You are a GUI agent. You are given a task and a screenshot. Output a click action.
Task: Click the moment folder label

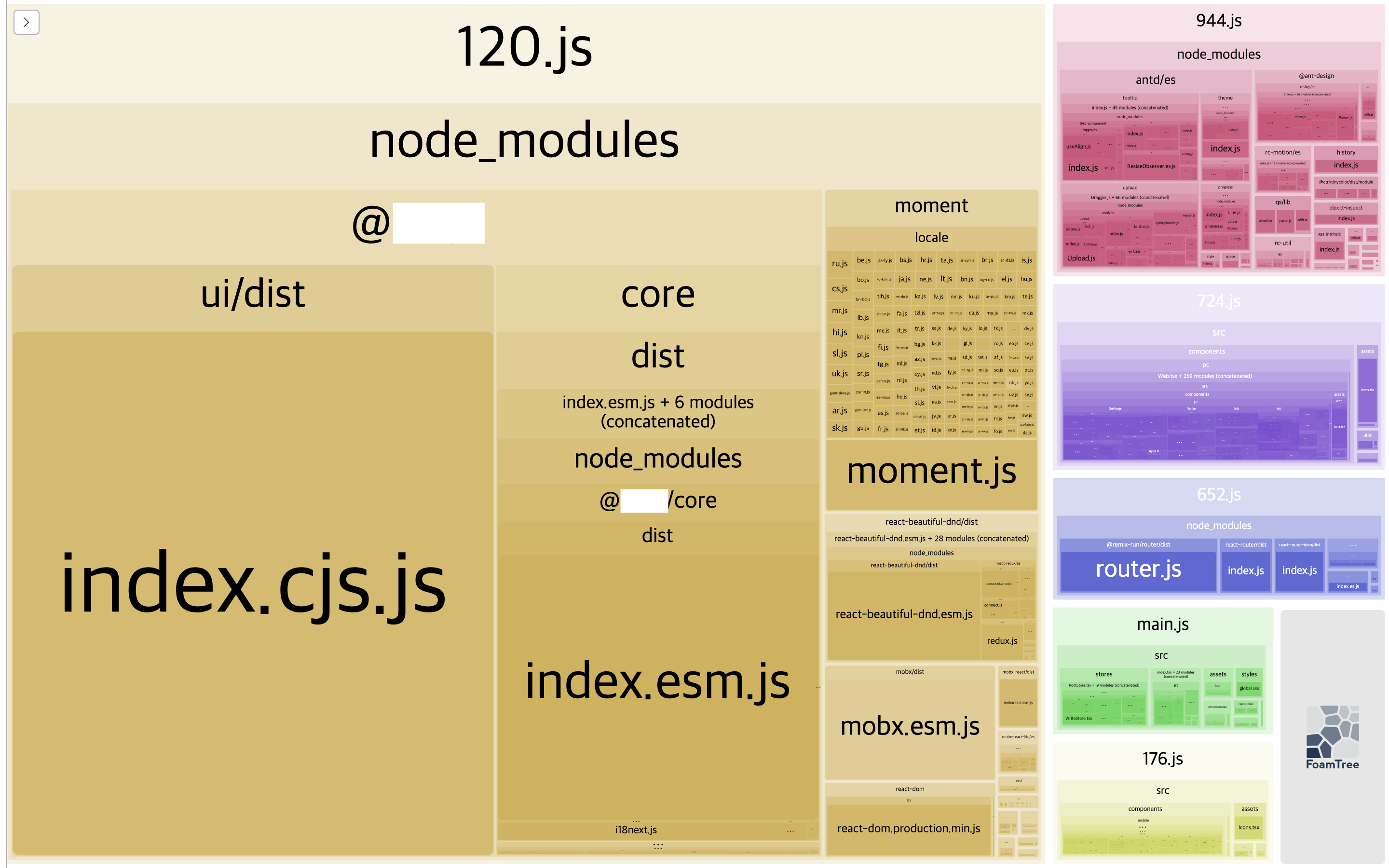click(x=931, y=206)
